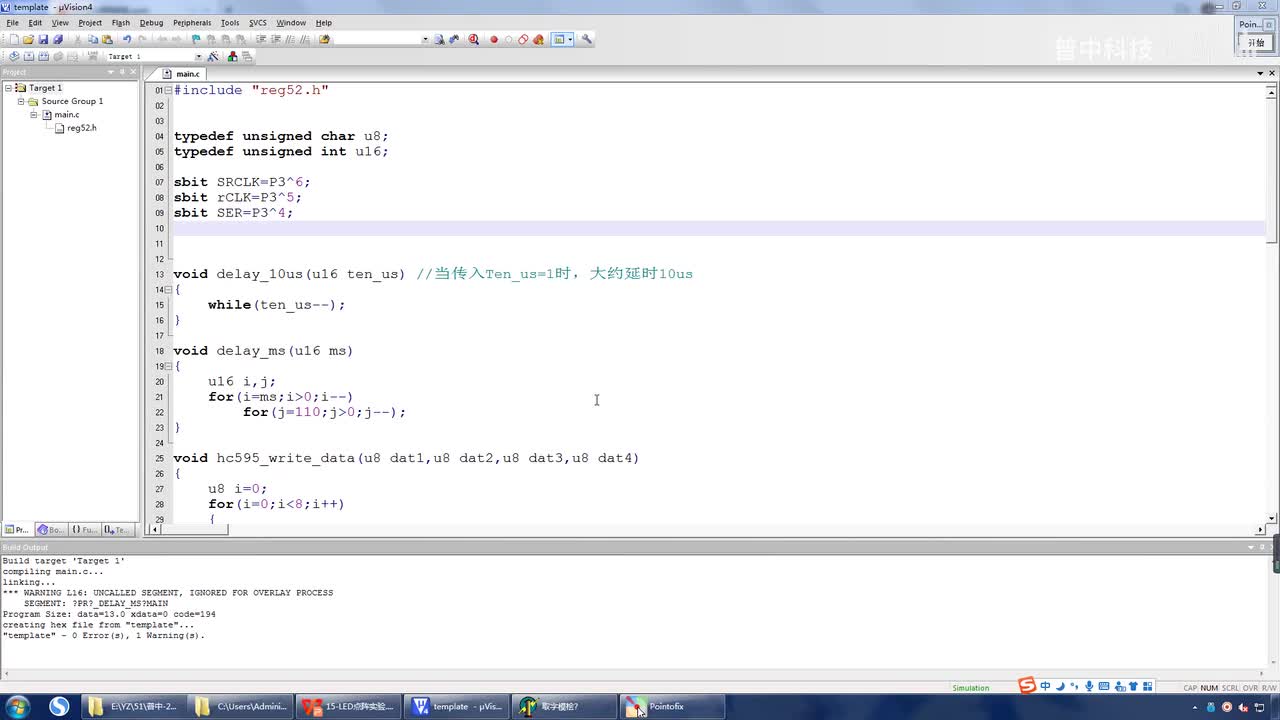The image size is (1280, 720).
Task: Select main.c in the project tree
Action: click(67, 115)
